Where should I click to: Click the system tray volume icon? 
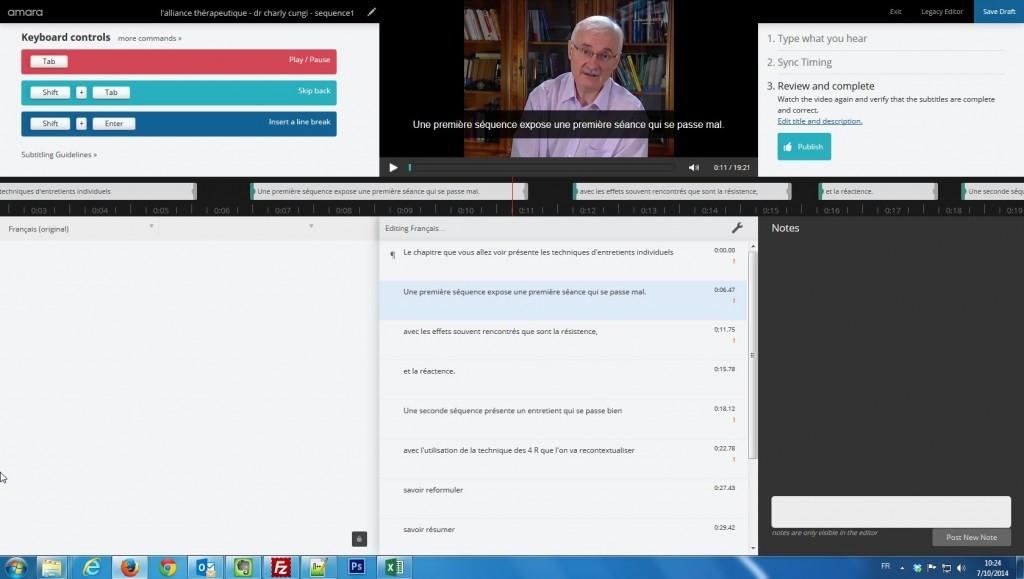click(961, 568)
